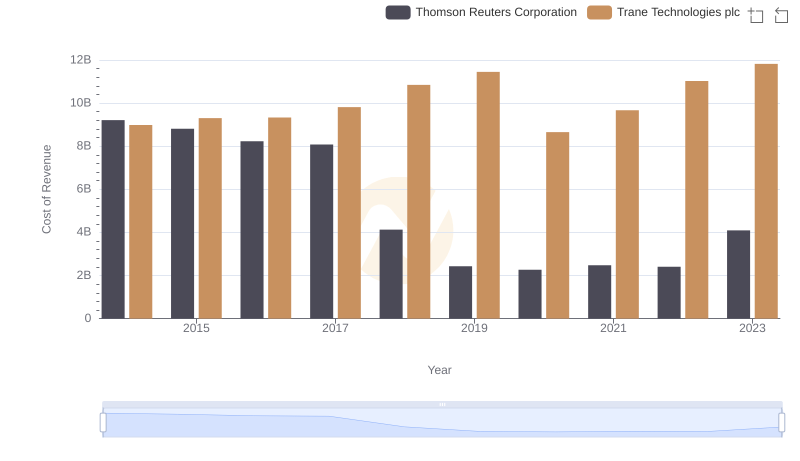Image resolution: width=800 pixels, height=461 pixels.
Task: Click Trane Technologies bar for 2014
Action: coord(141,222)
